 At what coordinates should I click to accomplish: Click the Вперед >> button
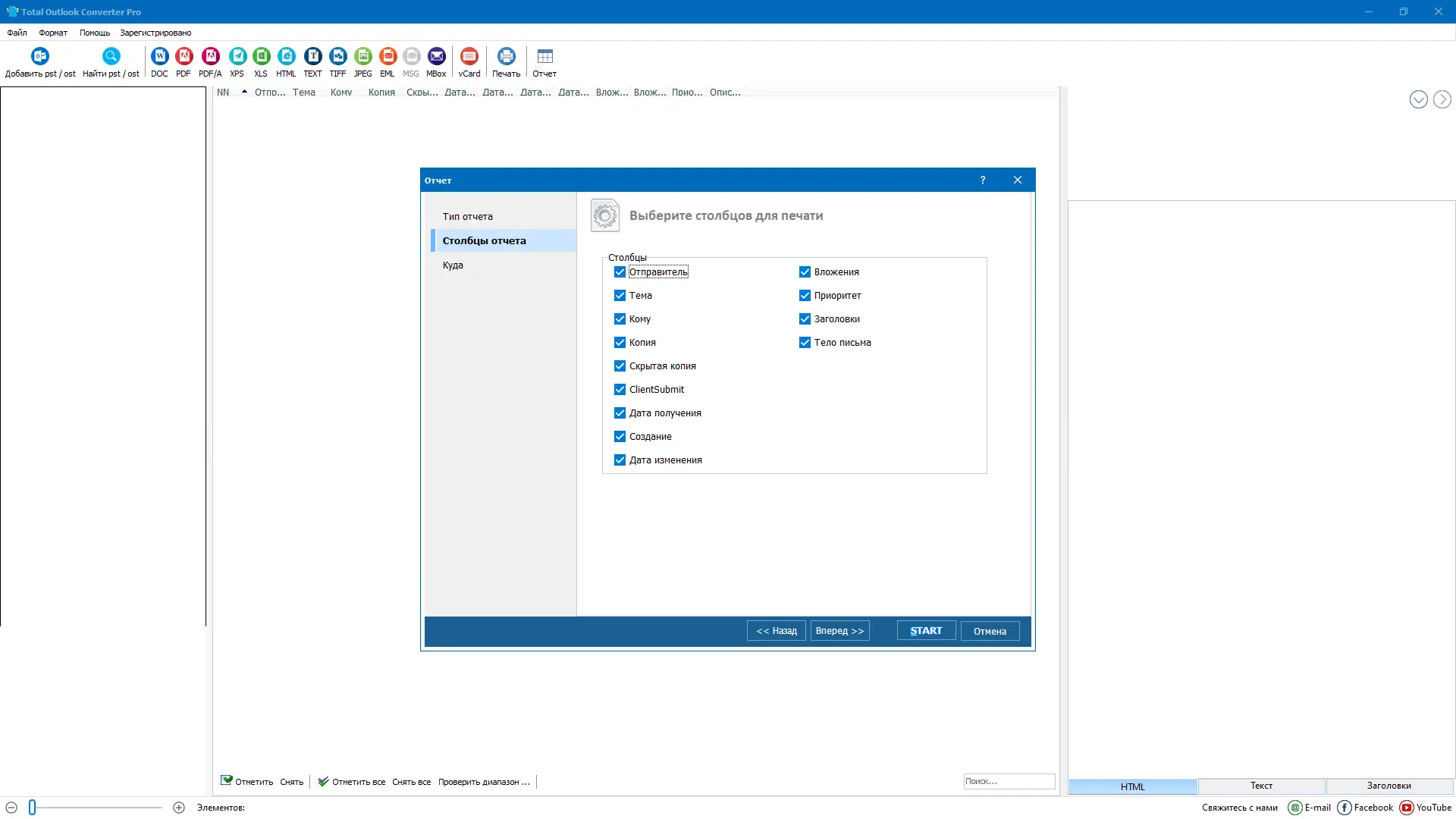tap(839, 631)
